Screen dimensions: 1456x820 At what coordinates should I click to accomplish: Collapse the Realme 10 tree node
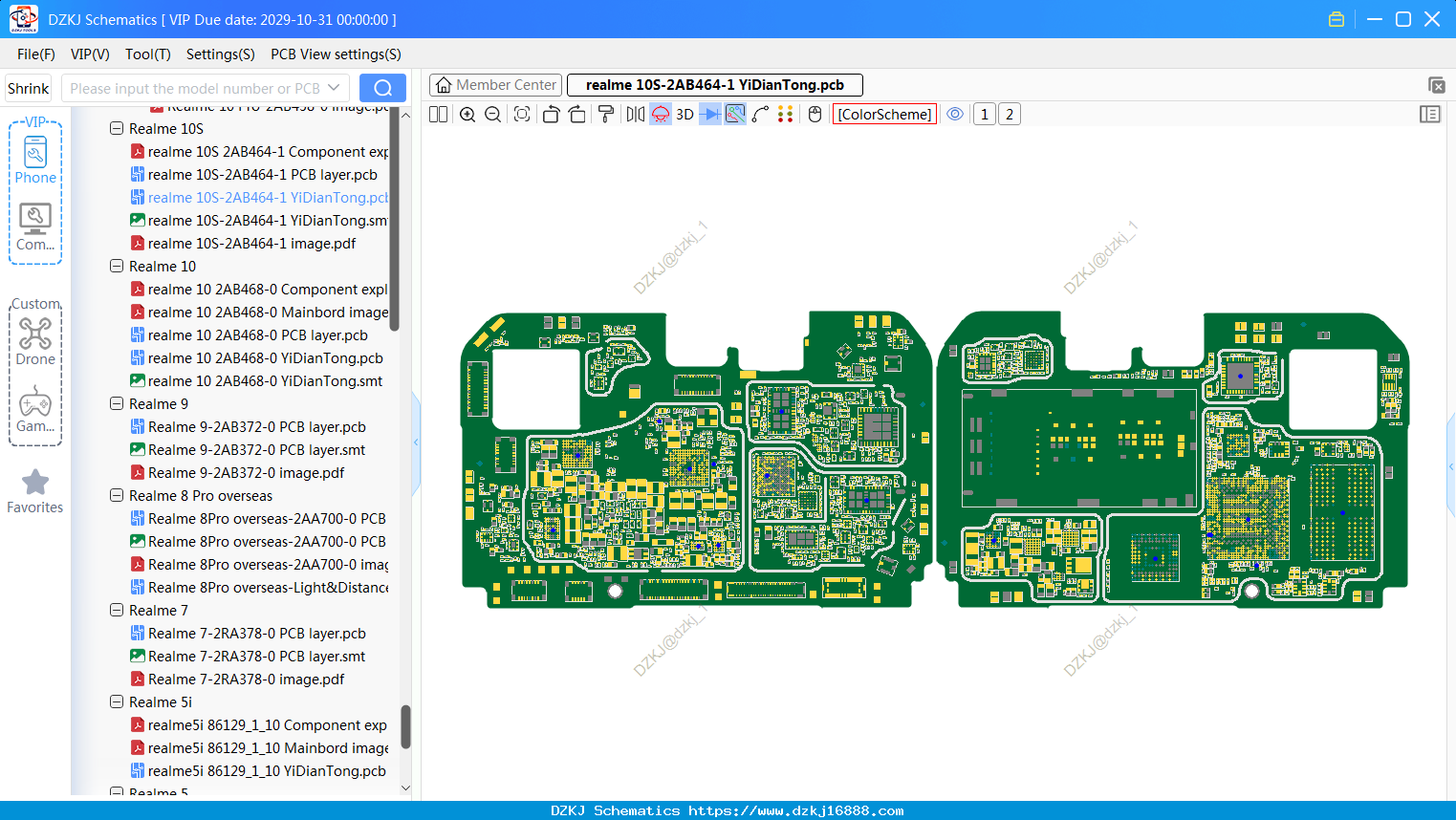point(117,266)
